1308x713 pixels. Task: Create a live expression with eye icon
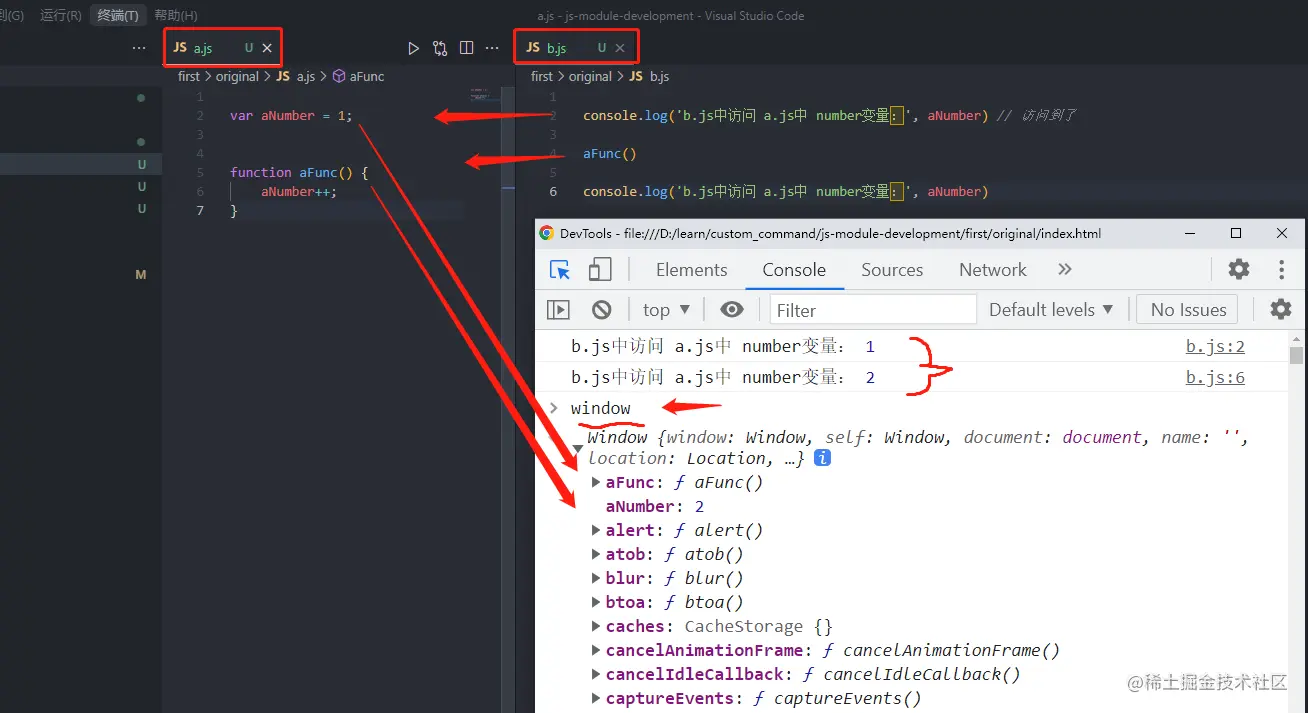pos(732,310)
